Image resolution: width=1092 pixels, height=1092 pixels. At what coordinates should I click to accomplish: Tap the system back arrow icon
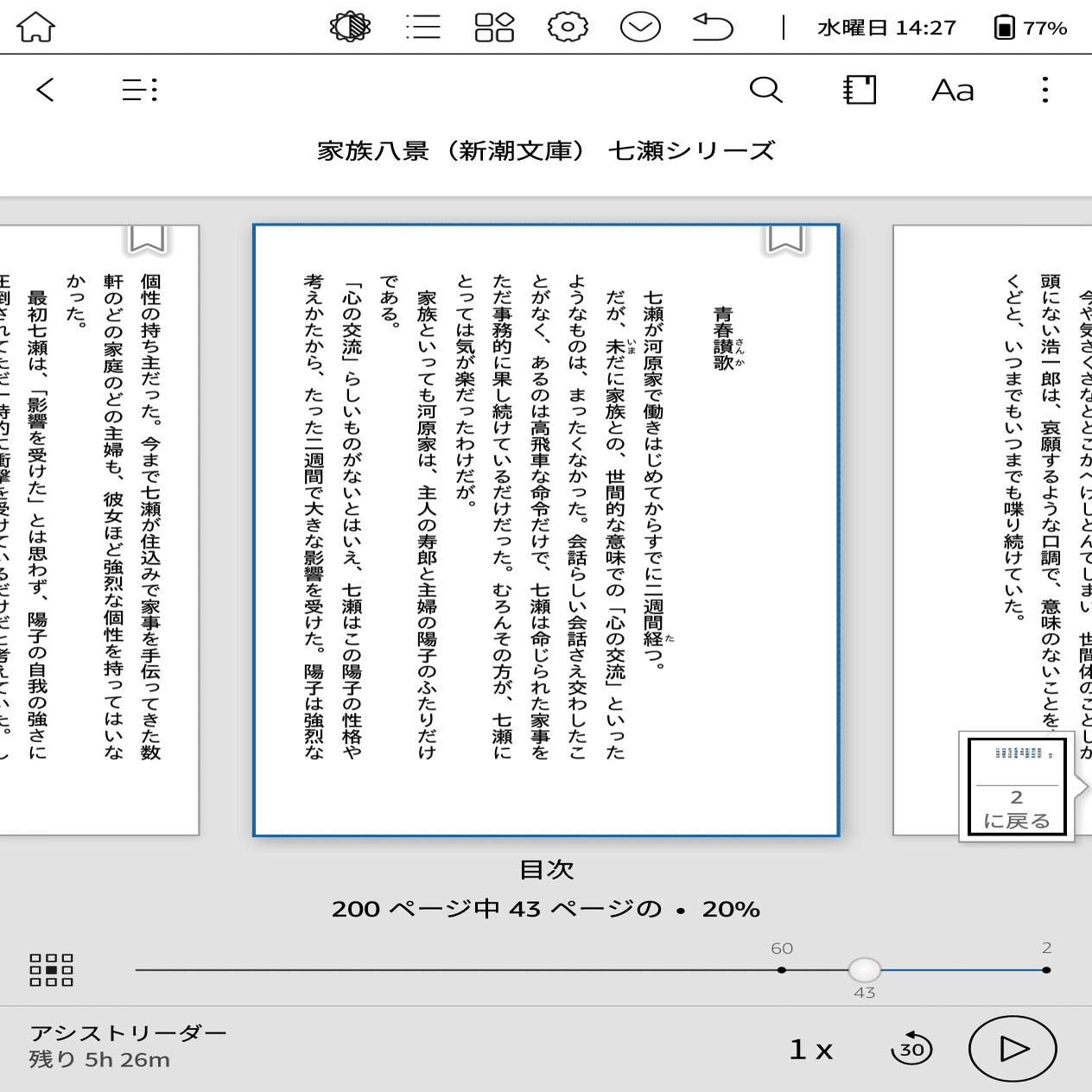pos(713,27)
